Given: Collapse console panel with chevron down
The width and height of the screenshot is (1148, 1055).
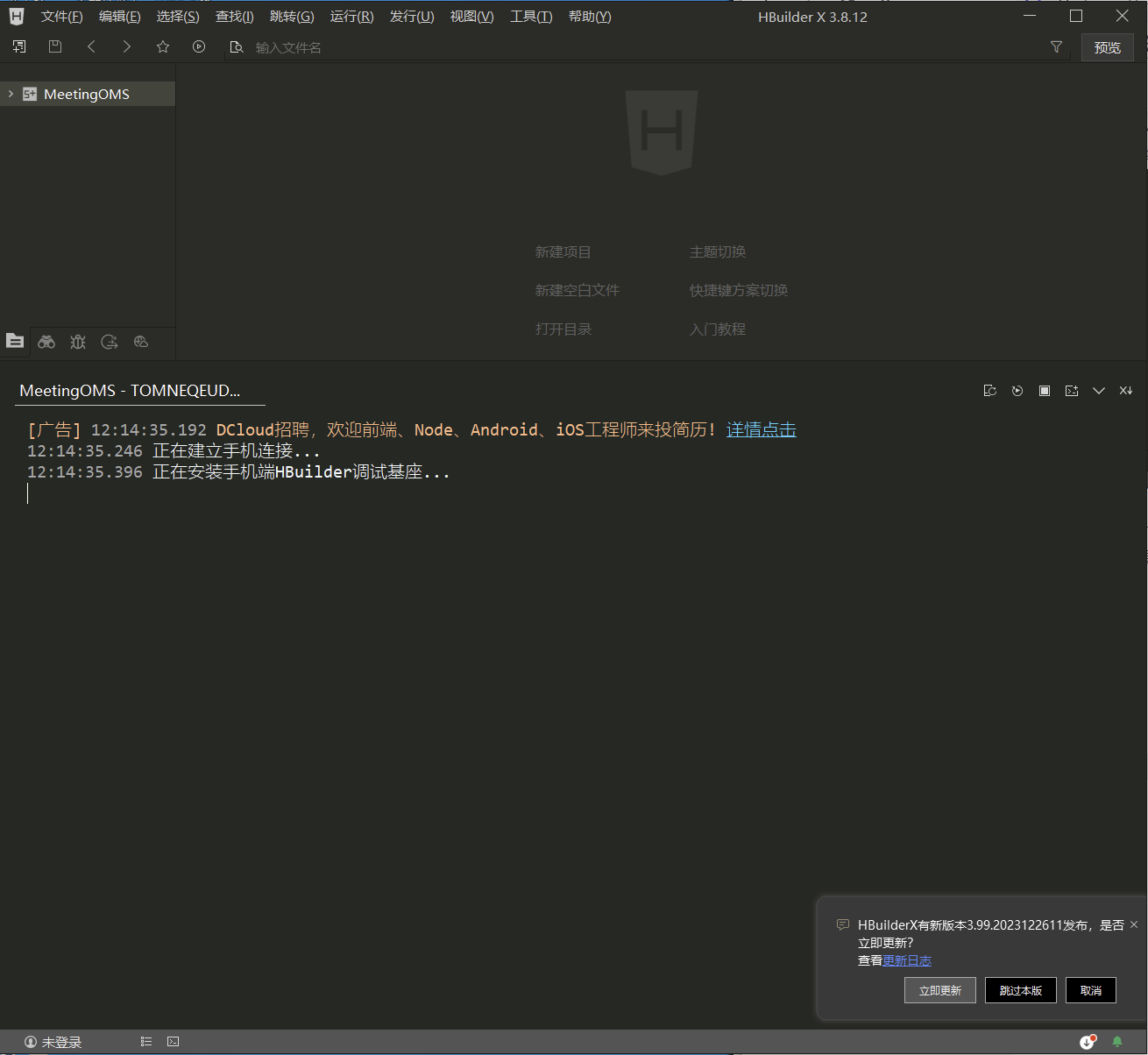Looking at the screenshot, I should click(x=1099, y=391).
